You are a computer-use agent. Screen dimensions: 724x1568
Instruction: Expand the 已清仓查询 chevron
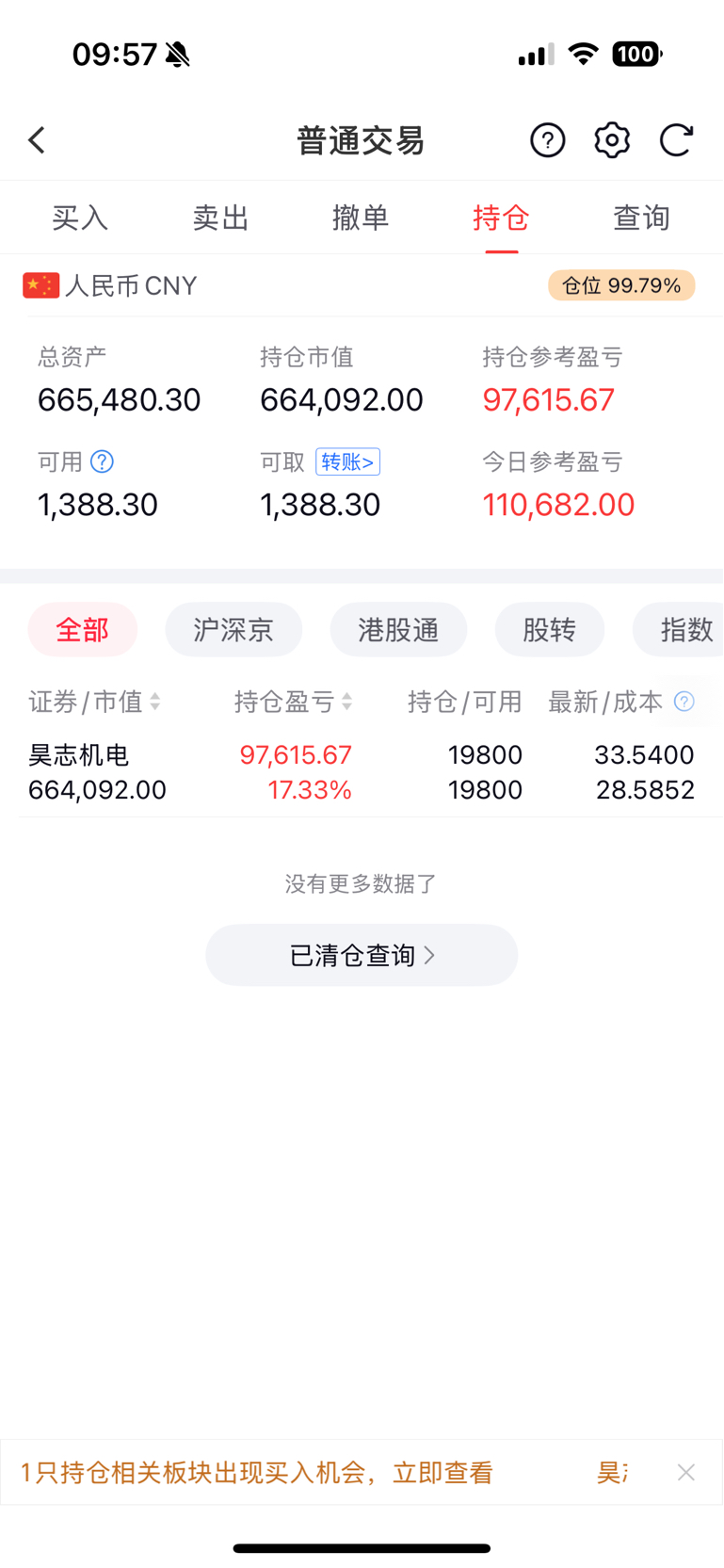[430, 955]
